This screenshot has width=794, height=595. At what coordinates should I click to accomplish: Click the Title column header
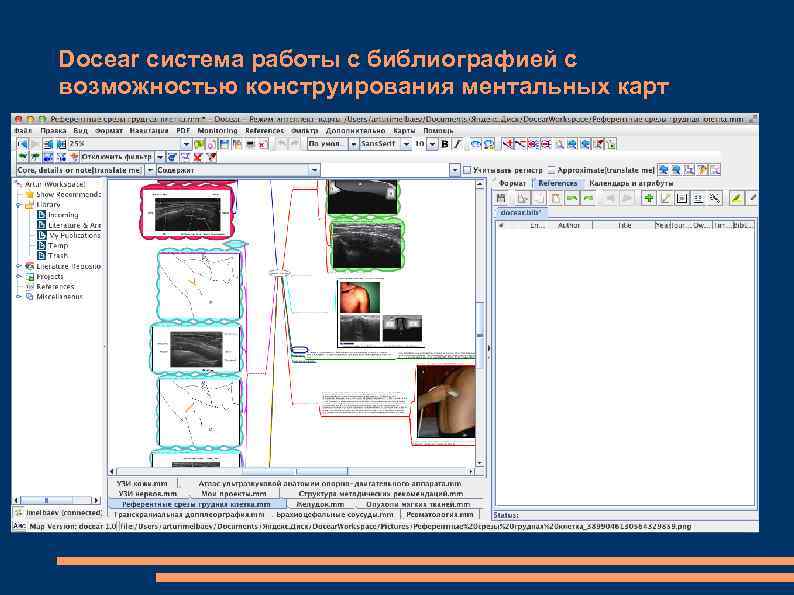(624, 225)
